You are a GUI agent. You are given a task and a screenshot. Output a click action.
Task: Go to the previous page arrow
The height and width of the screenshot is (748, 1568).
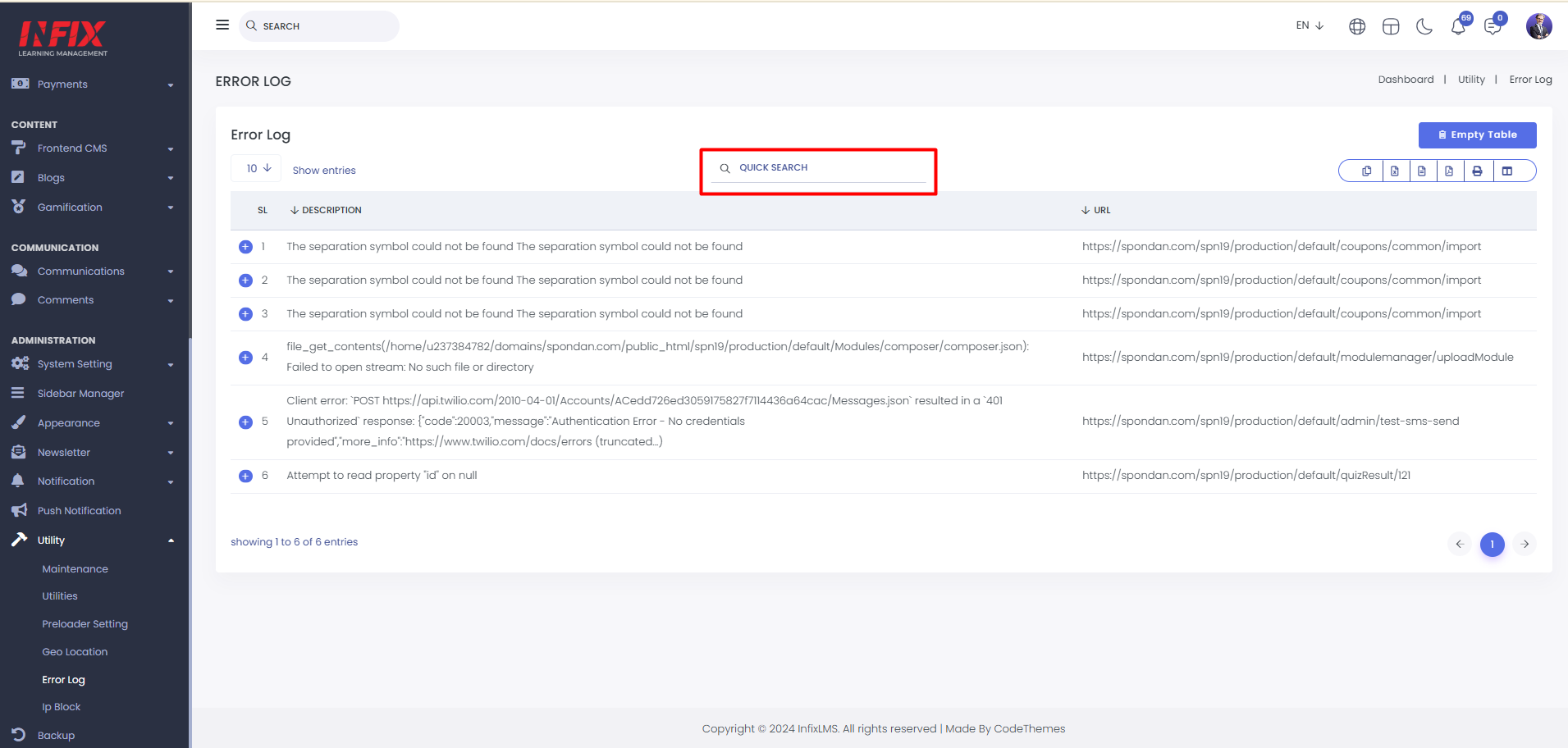coord(1460,544)
